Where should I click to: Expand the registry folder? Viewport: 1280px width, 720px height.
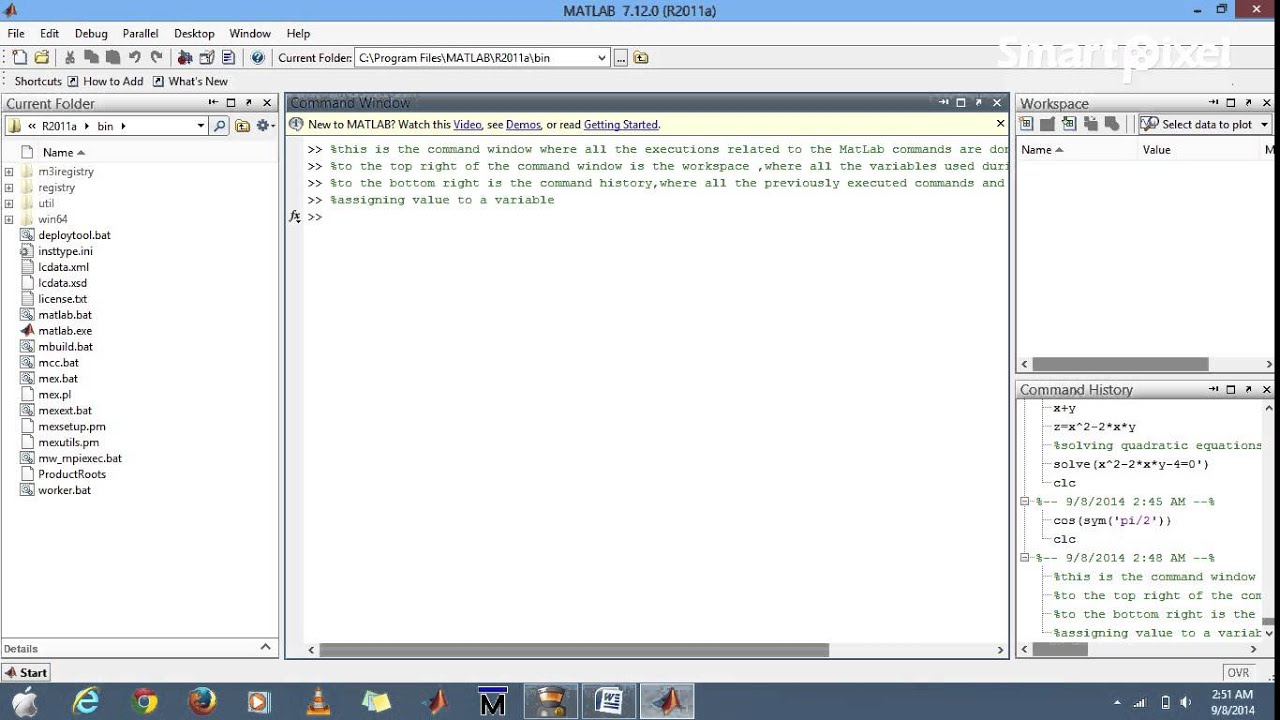[x=9, y=188]
